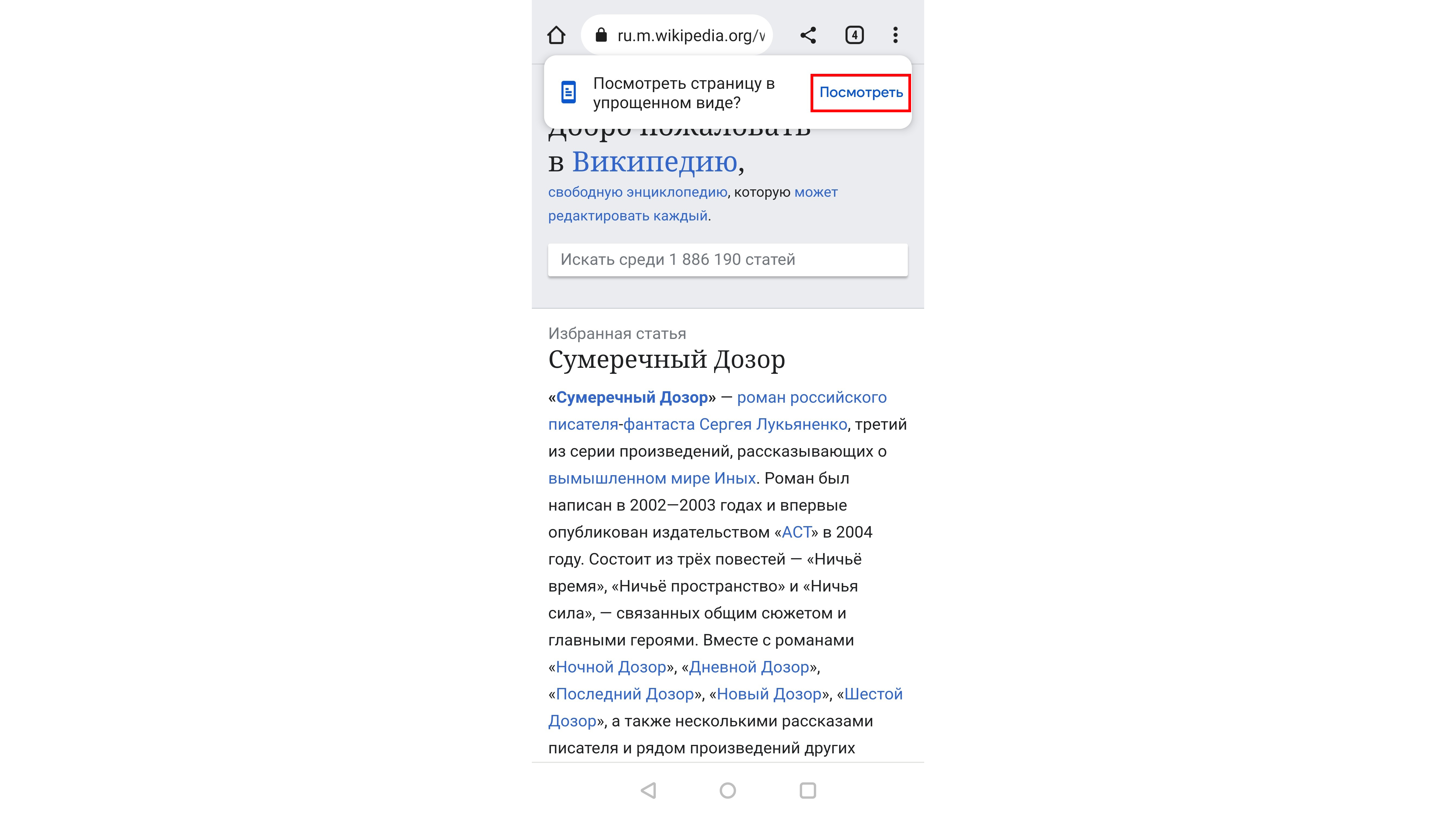Screen dimensions: 1456x819
Task: Click the ru.m.wikipedia.org address bar
Action: (x=690, y=35)
